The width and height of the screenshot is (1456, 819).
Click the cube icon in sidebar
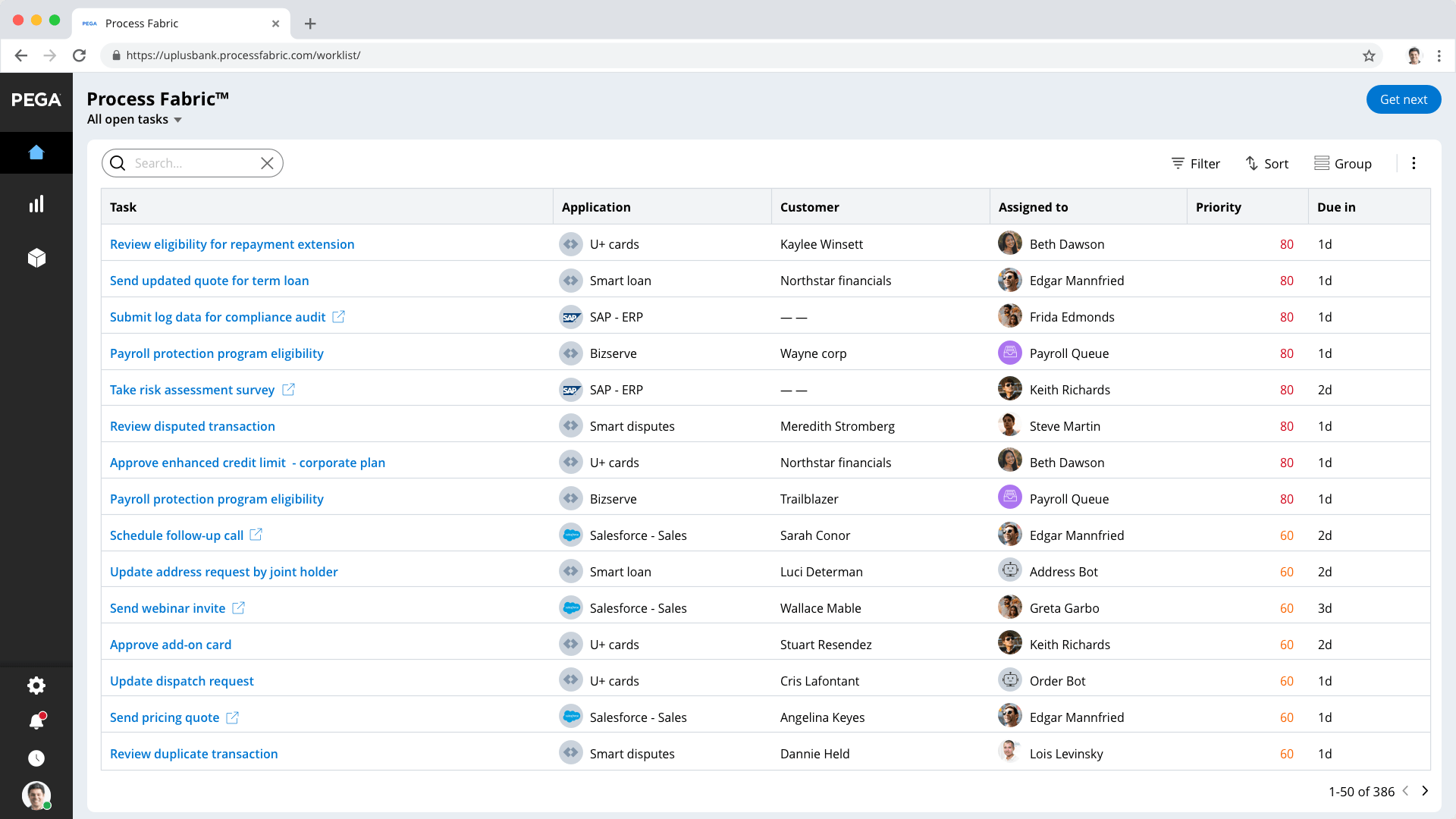(36, 258)
